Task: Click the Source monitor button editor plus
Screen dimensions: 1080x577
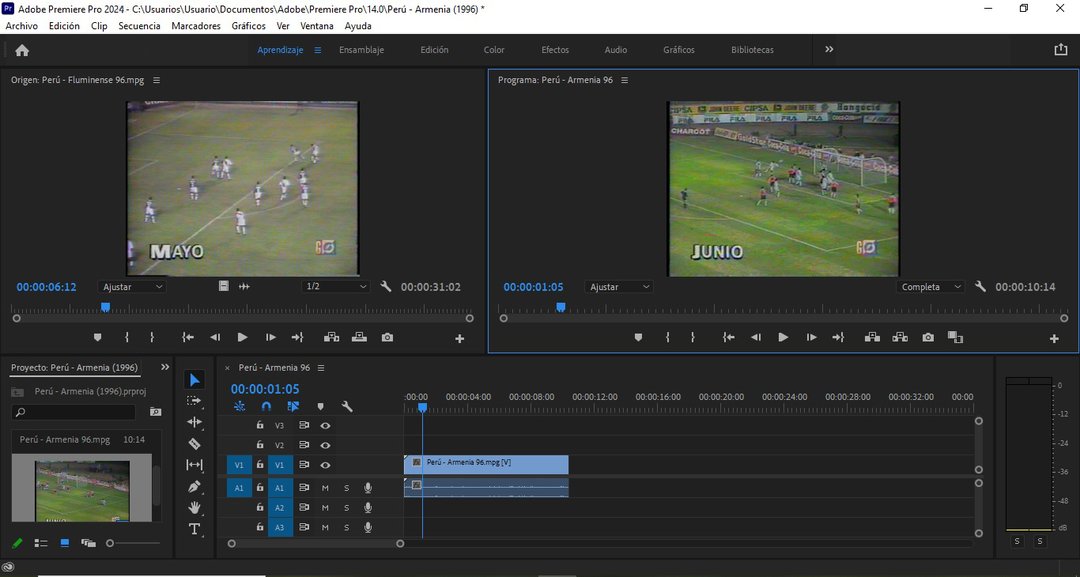Action: tap(459, 338)
